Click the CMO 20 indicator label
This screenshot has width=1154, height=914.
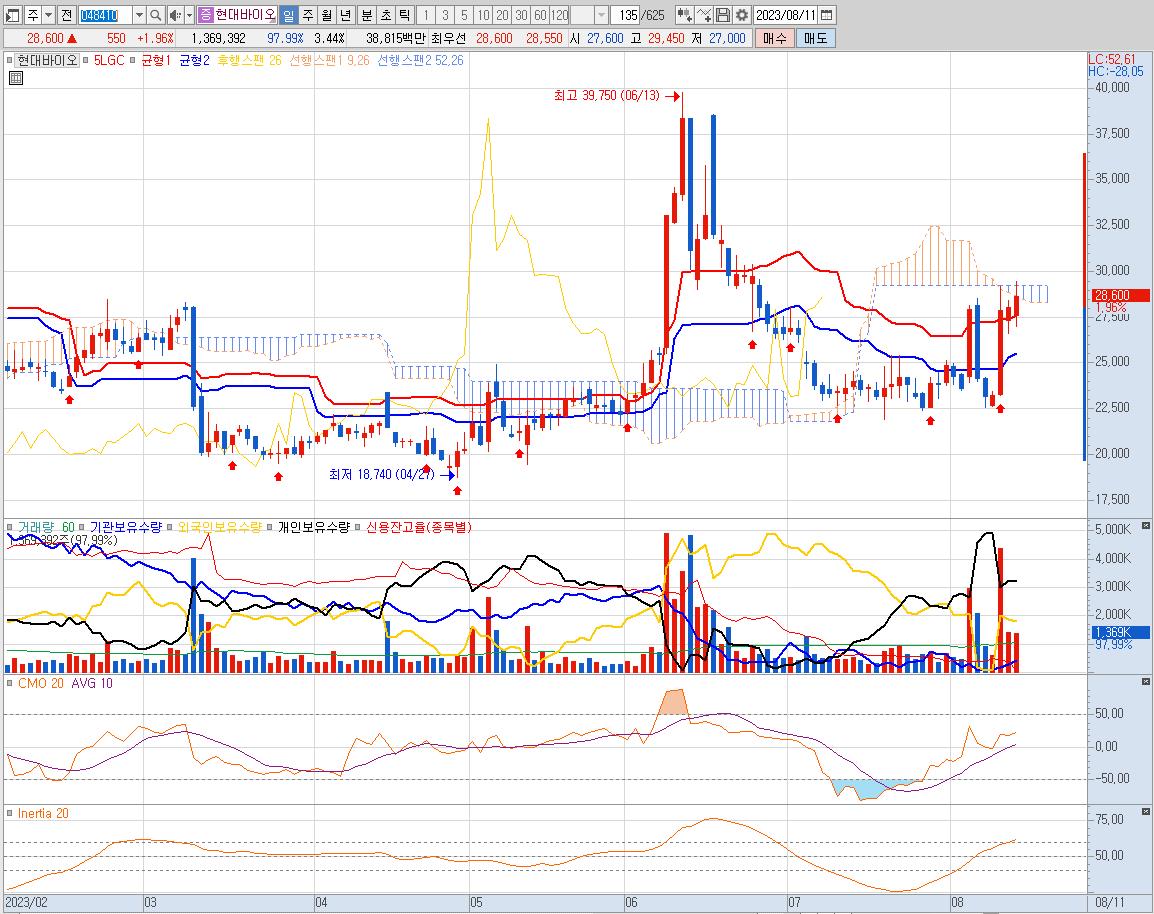(40, 683)
